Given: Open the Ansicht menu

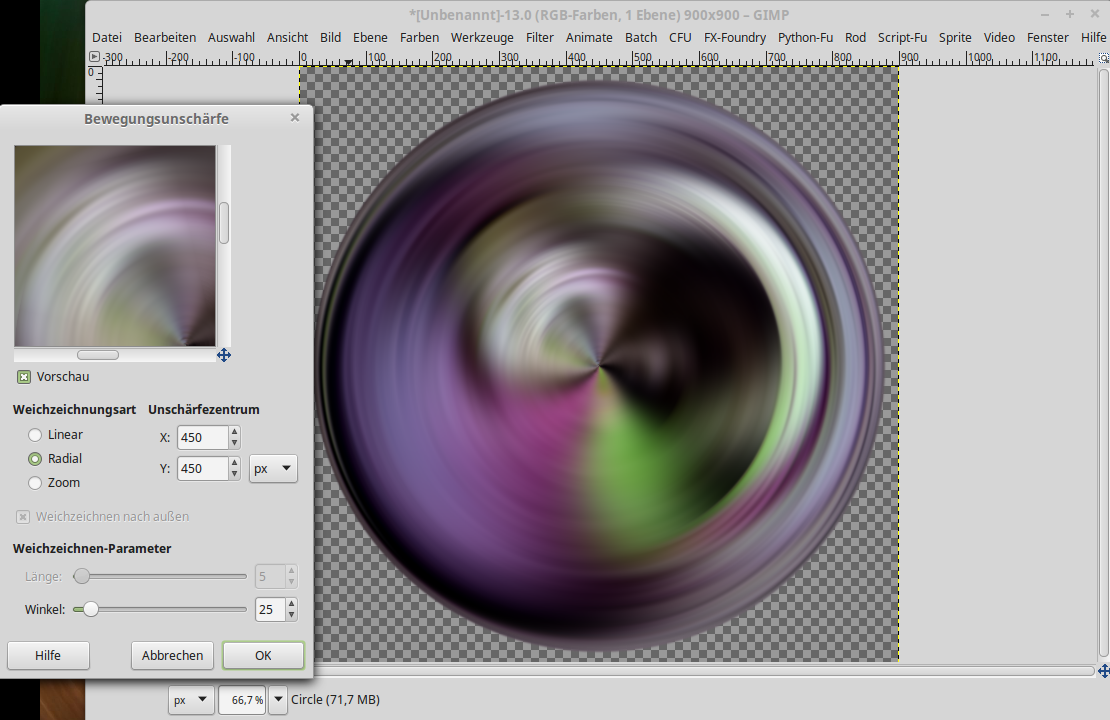Looking at the screenshot, I should 287,38.
